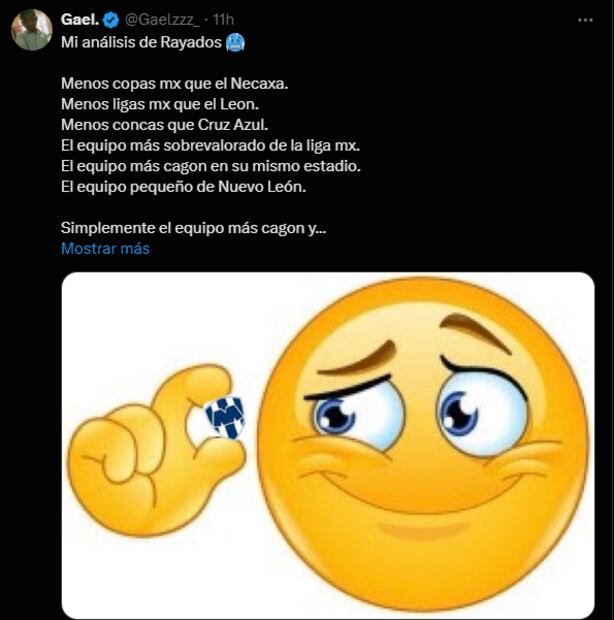Click the blue emoji after 'Rayados'
The height and width of the screenshot is (620, 614).
[x=234, y=42]
